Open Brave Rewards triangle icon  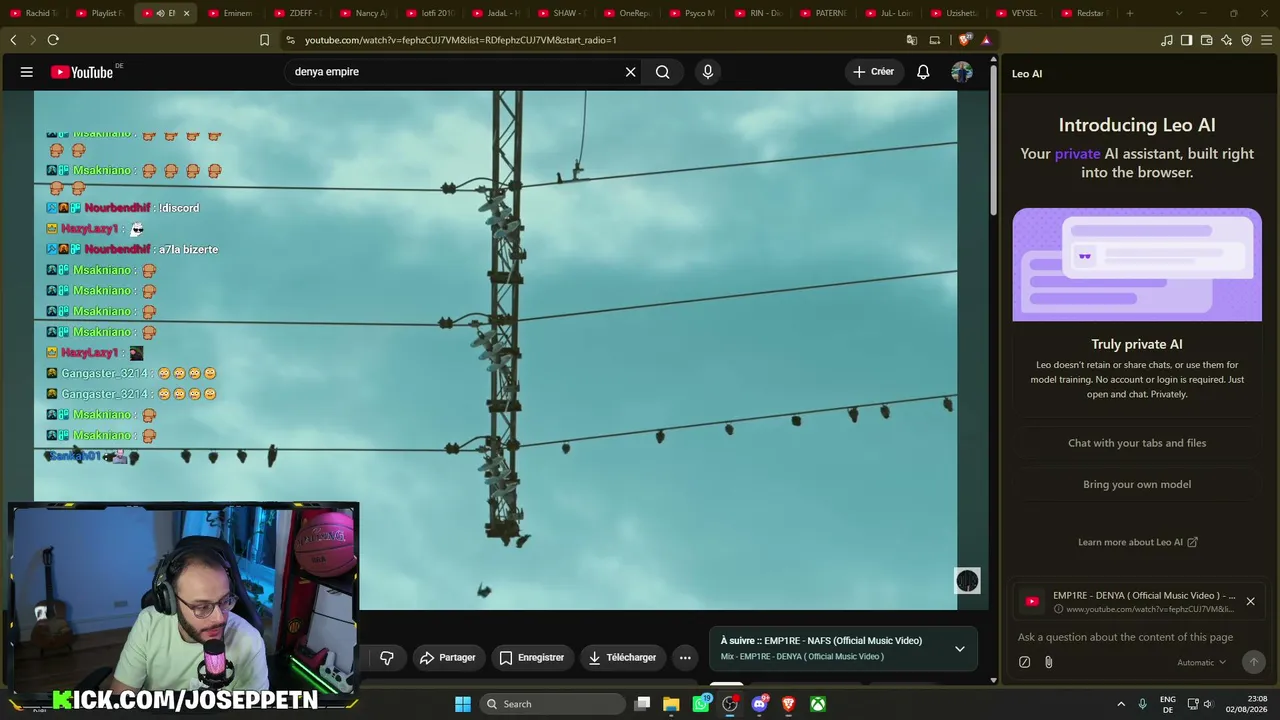tap(986, 40)
